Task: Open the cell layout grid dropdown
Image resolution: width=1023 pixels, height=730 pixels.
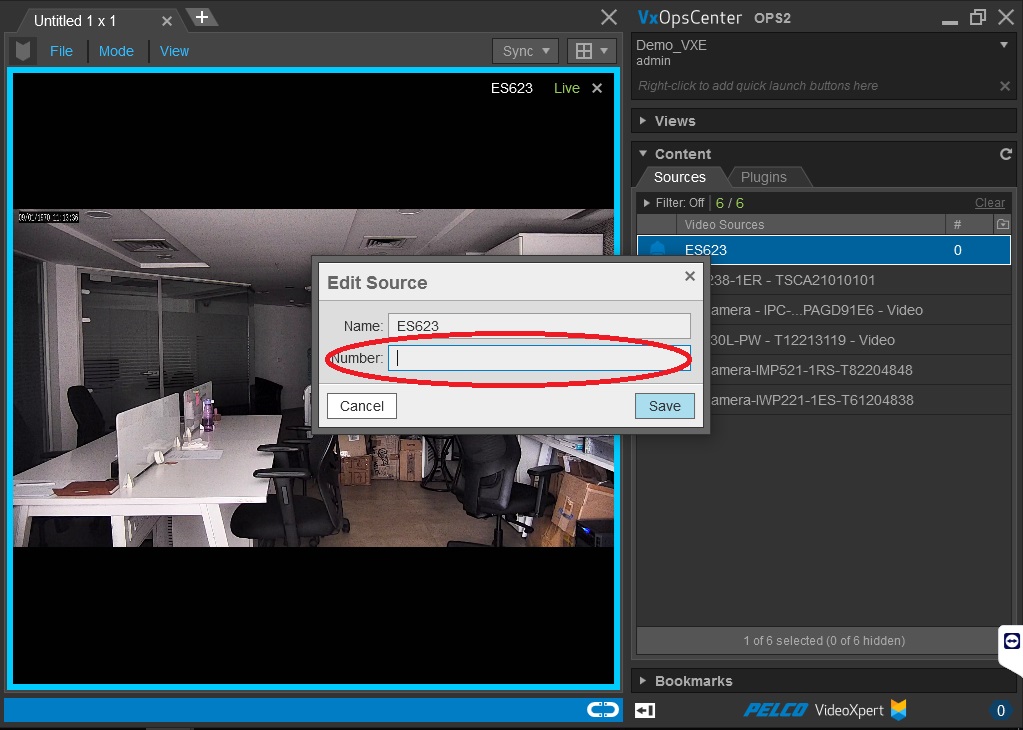Action: tap(591, 51)
